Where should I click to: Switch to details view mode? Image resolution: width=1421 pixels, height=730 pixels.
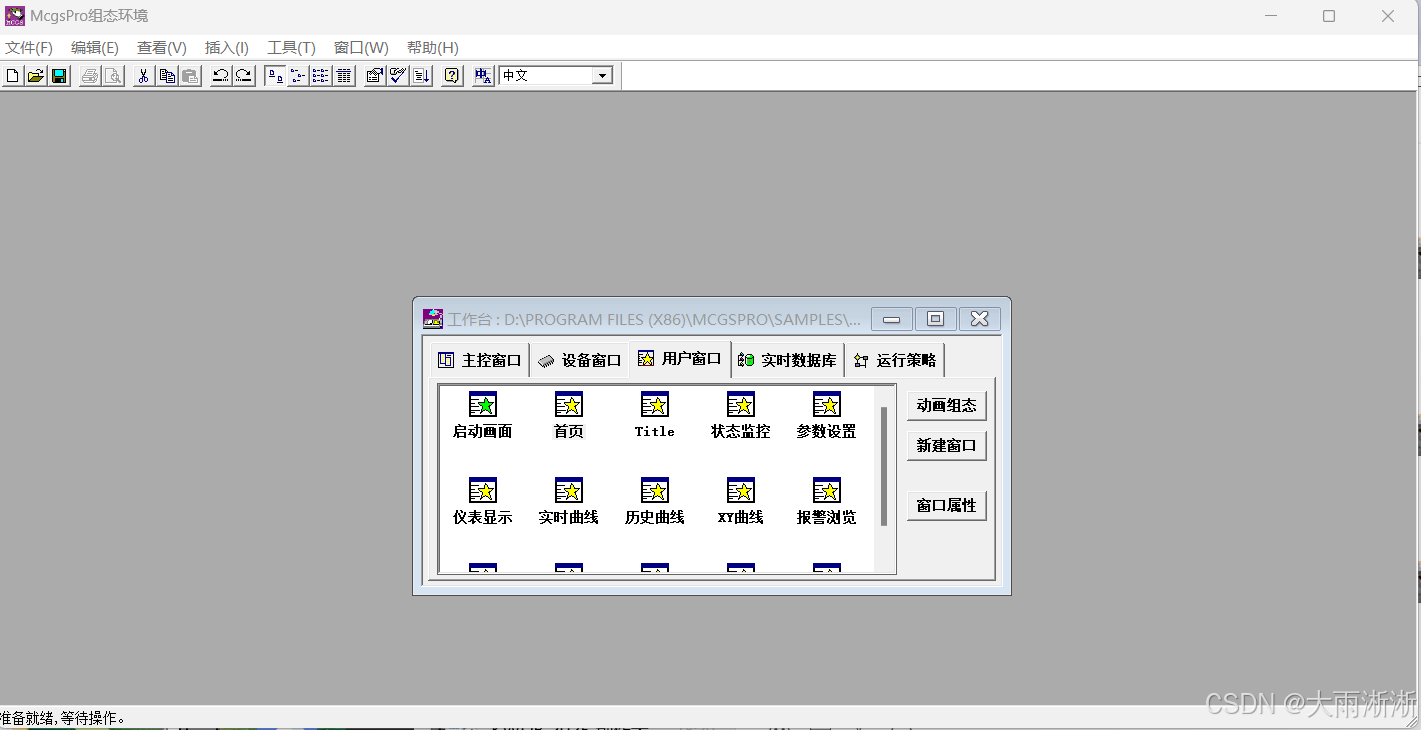click(x=344, y=76)
